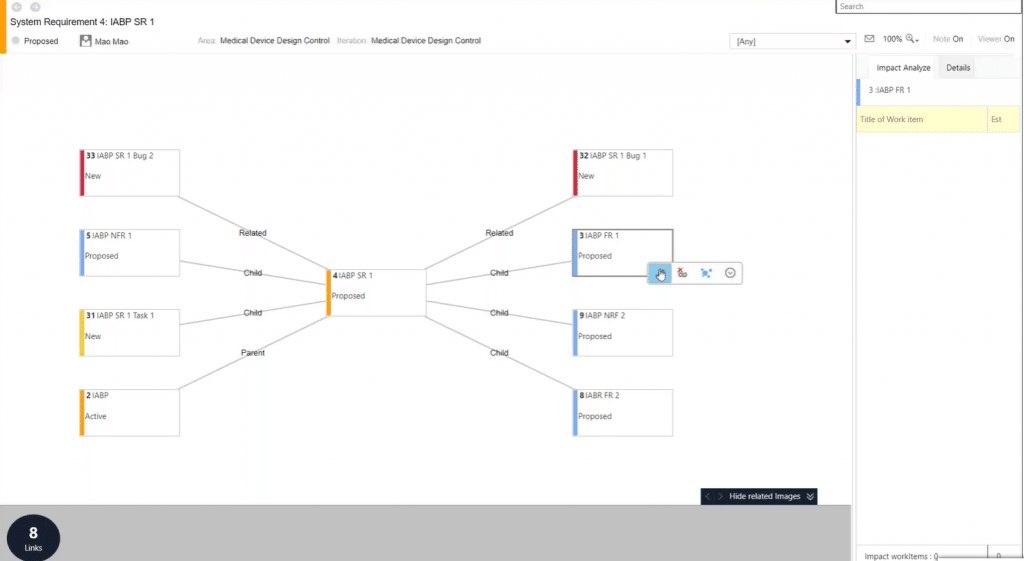Viewport: 1024px width, 561px height.
Task: Toggle Note On switch
Action: (x=948, y=39)
